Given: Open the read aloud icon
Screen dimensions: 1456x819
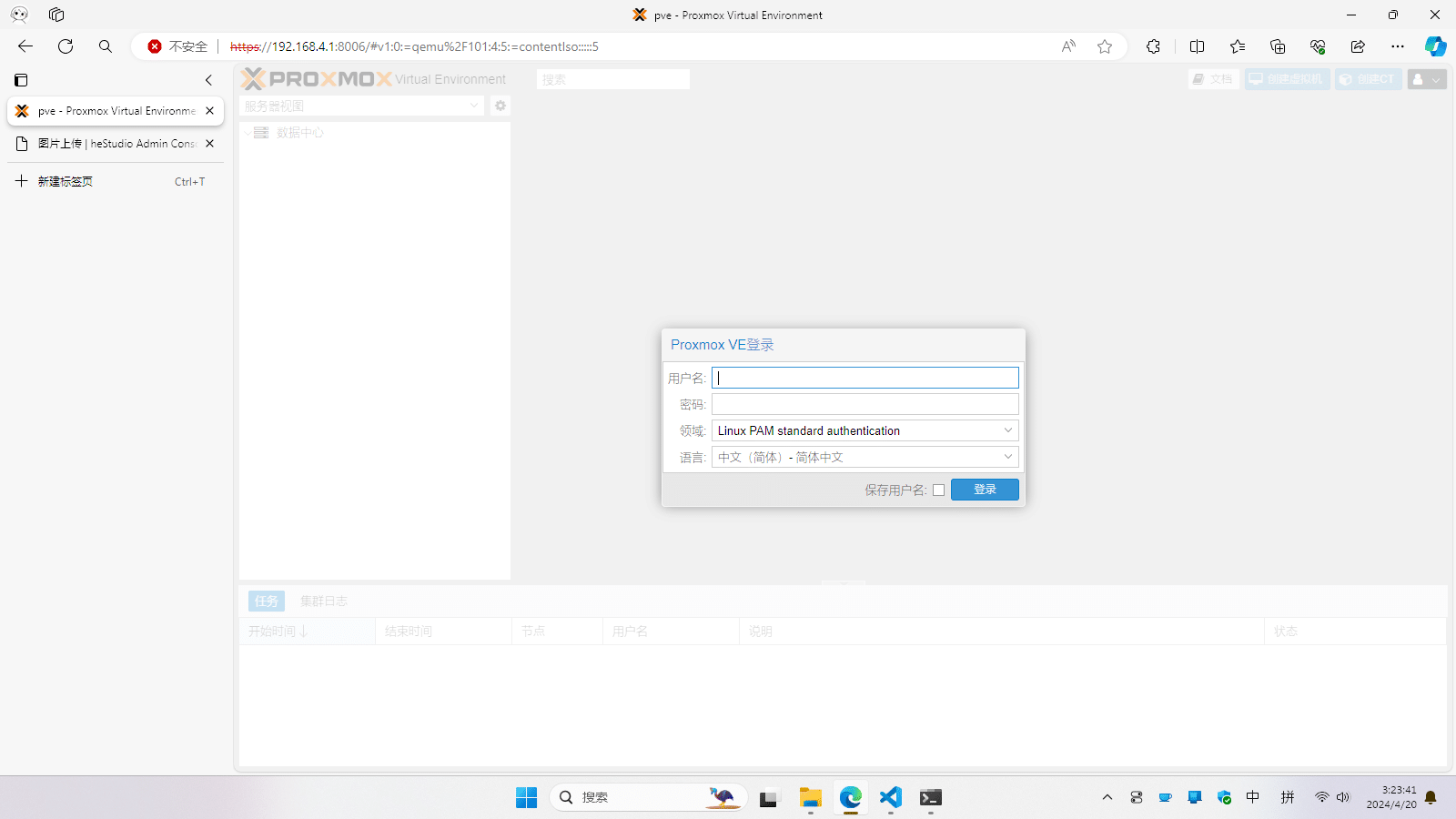Looking at the screenshot, I should (1068, 46).
